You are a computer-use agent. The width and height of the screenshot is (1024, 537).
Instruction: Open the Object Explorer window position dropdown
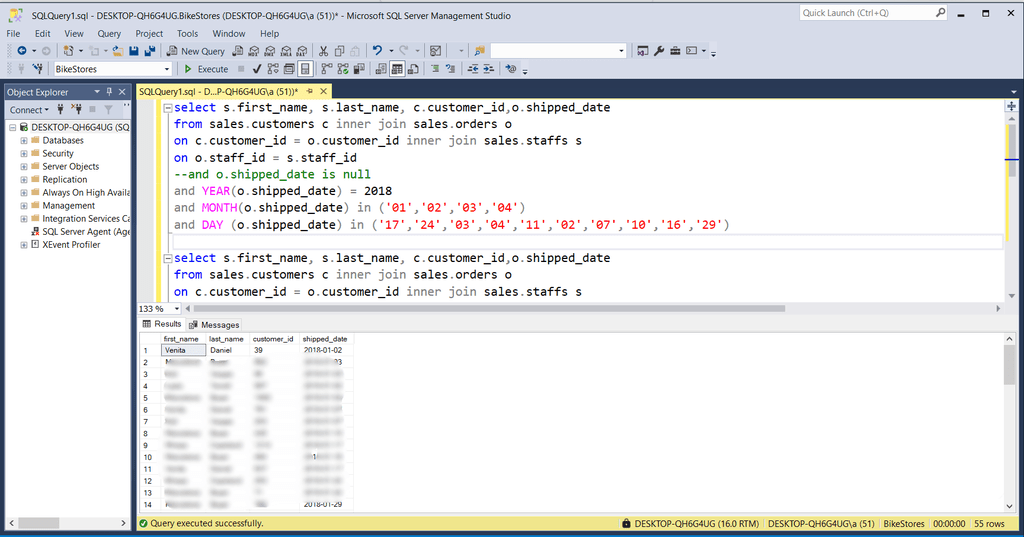tap(97, 92)
